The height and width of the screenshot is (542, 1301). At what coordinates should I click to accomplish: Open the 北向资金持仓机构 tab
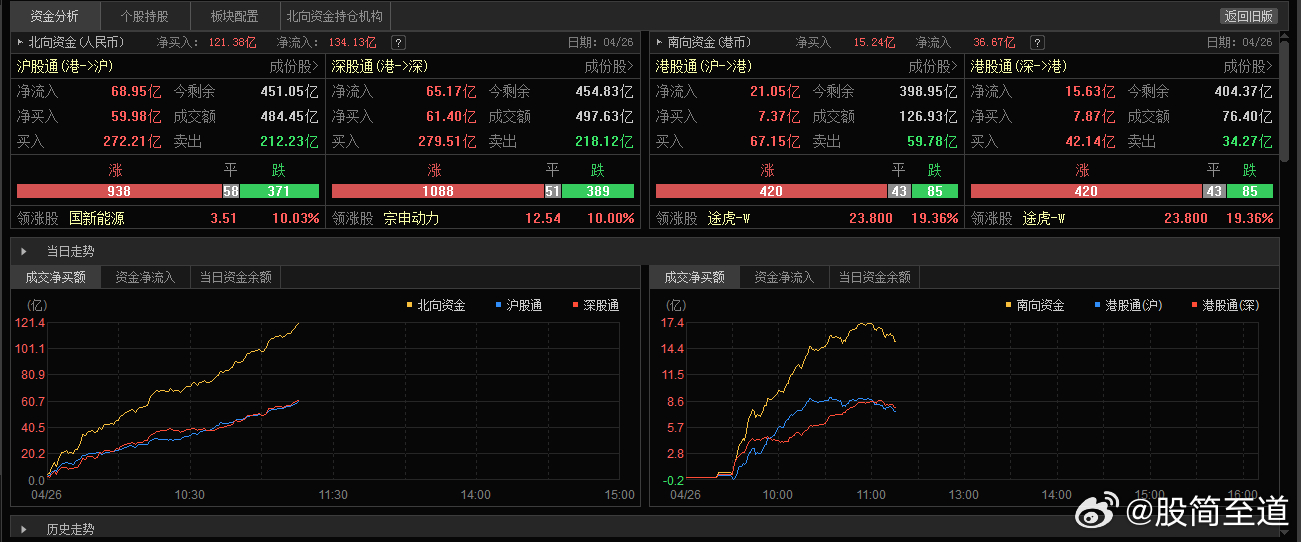tap(334, 16)
